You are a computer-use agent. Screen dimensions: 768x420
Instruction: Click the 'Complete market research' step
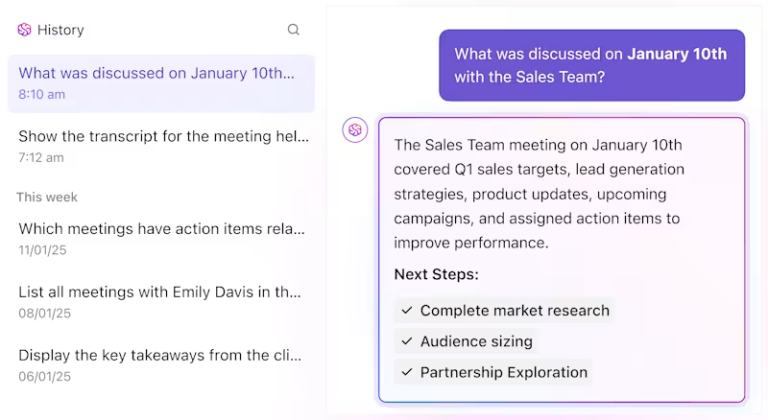click(x=514, y=311)
